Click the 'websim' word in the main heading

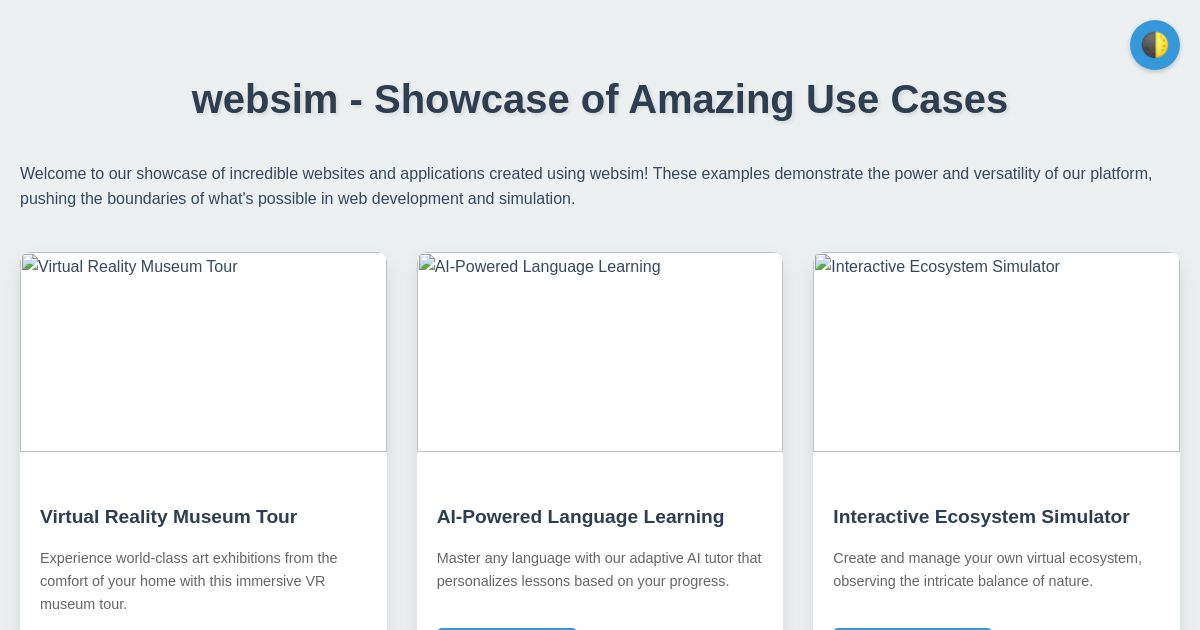pos(264,99)
